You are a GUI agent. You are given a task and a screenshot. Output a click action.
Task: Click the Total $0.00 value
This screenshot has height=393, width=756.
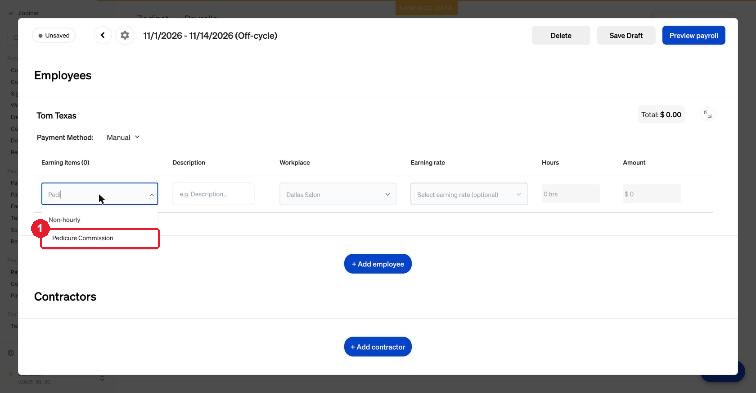[x=661, y=114]
